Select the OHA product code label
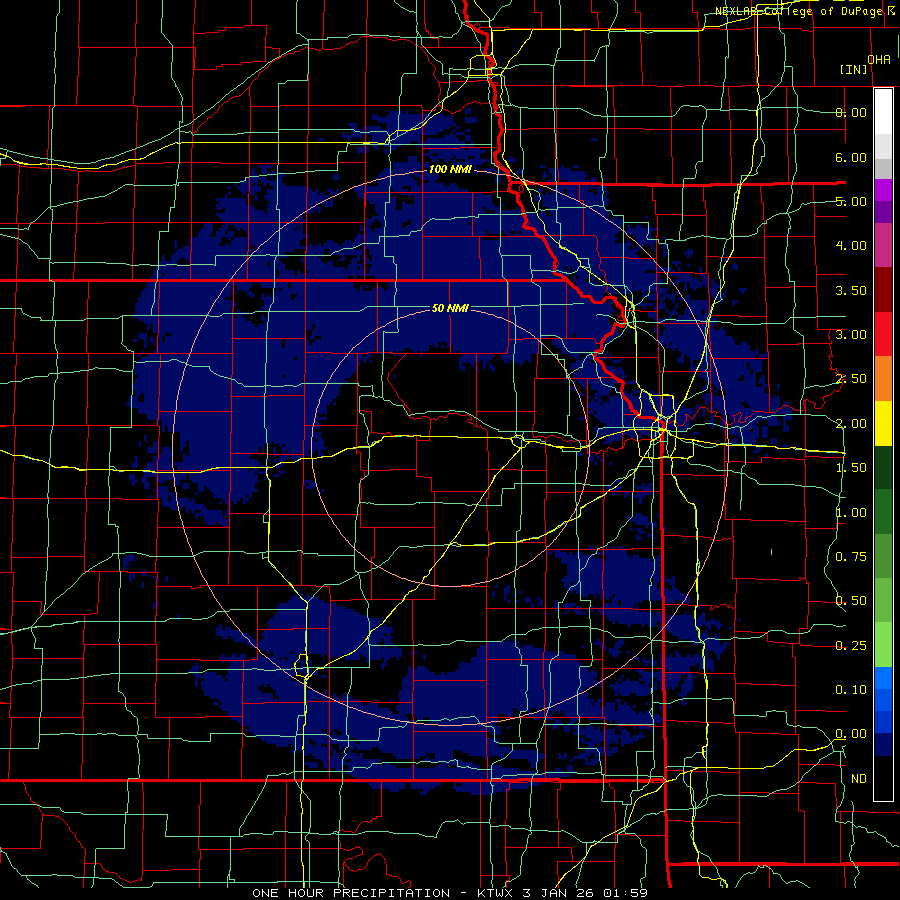Screen dimensions: 900x900 879,60
